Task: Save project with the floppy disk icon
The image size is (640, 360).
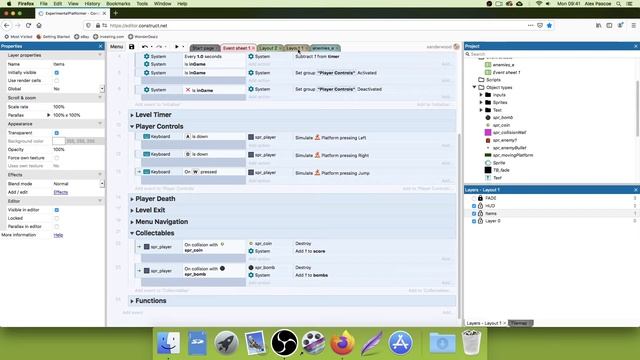Action: click(131, 47)
